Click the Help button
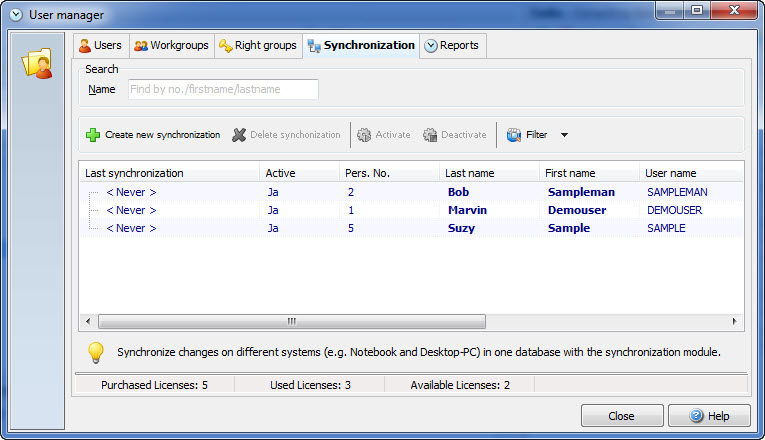The image size is (765, 440). point(709,416)
